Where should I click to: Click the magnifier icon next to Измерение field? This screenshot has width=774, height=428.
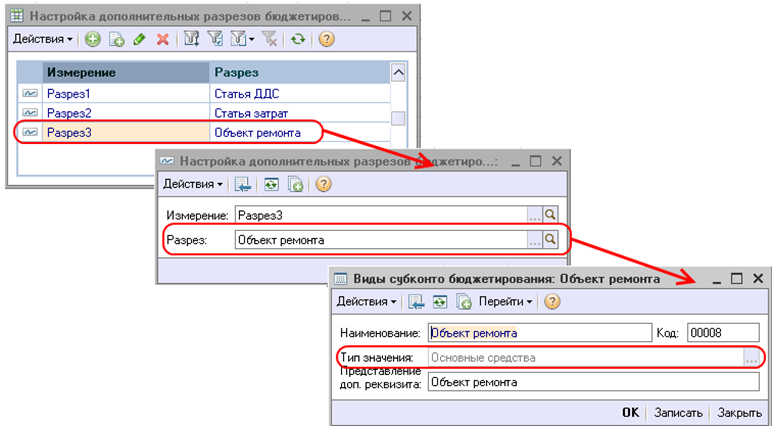click(x=549, y=215)
